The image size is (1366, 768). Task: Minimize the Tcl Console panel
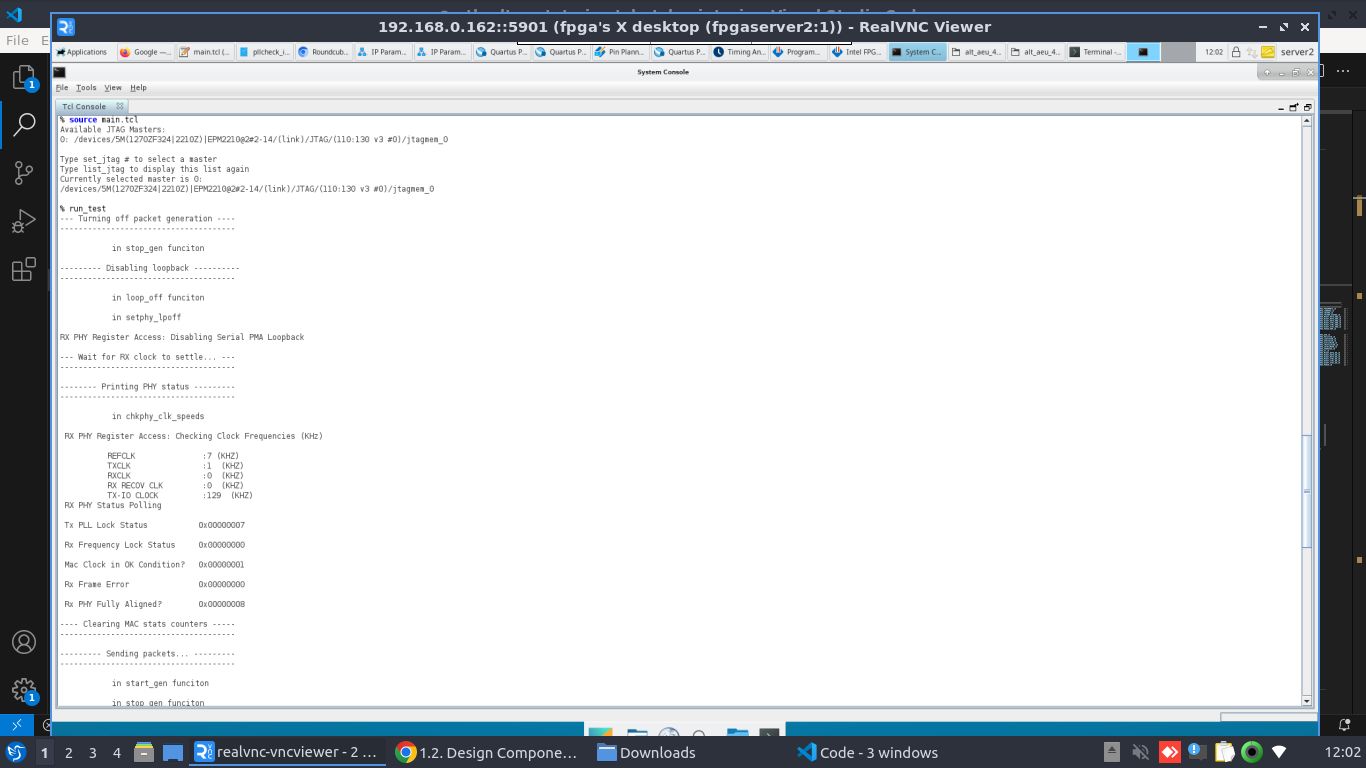pos(1282,107)
